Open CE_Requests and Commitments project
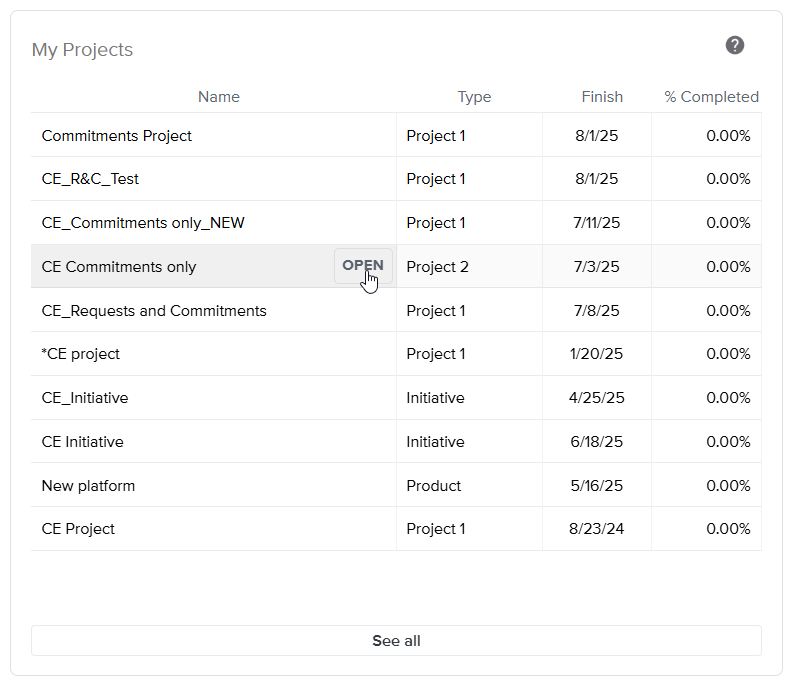Viewport: 793px width, 684px height. coord(154,311)
